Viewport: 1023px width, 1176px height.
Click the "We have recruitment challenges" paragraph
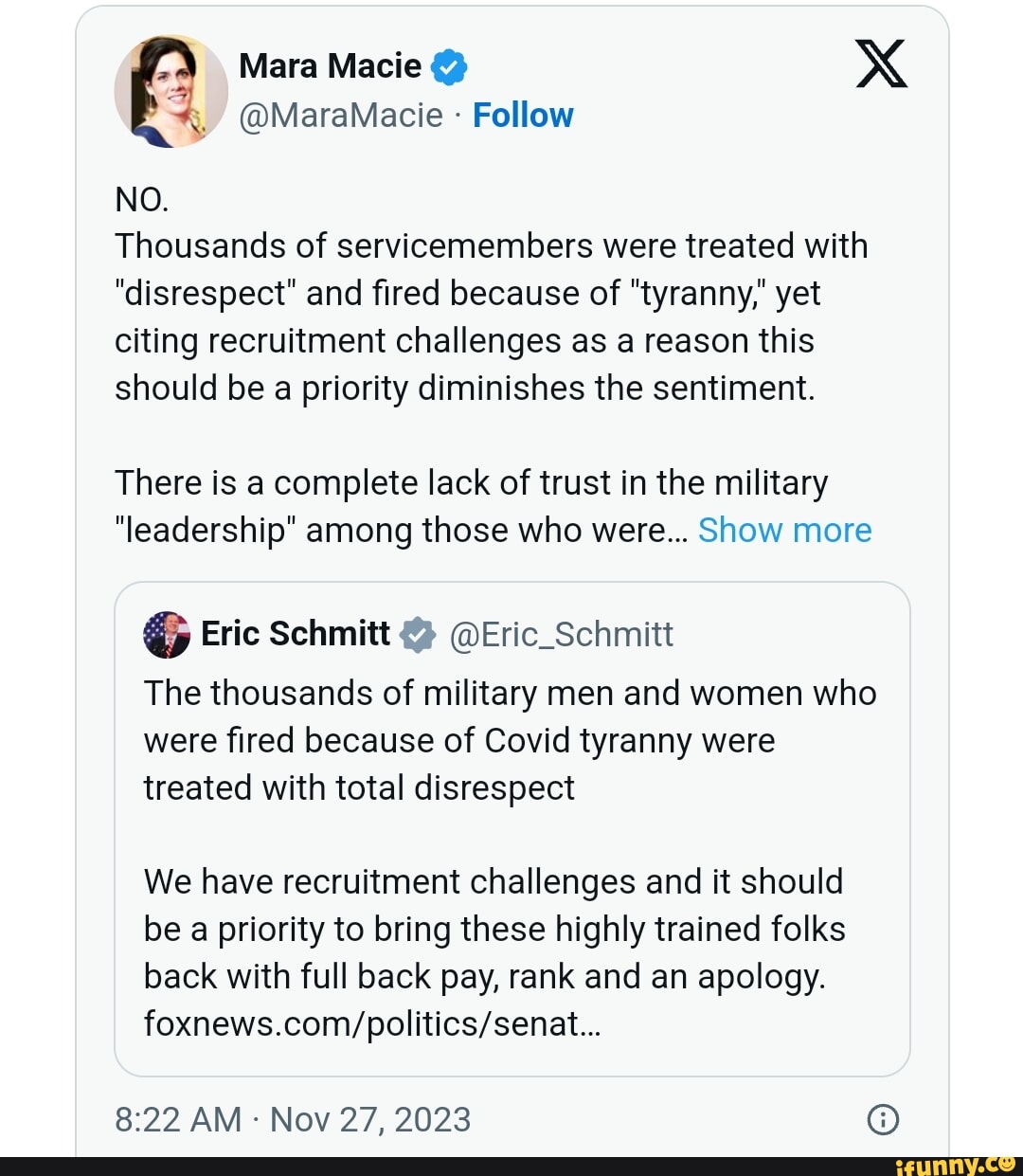(493, 929)
